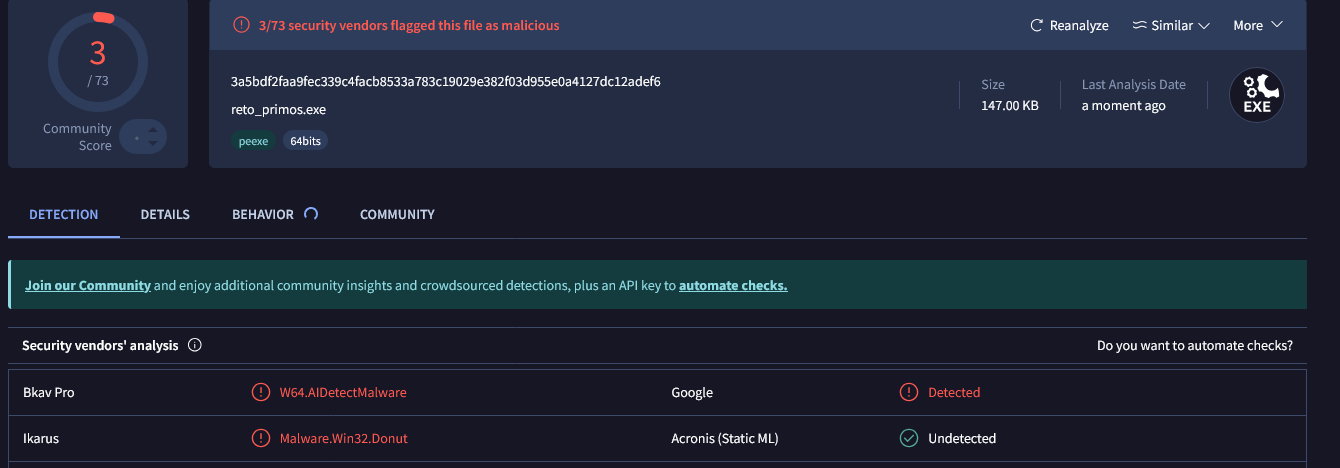
Task: Click the chevron next to More
Action: click(x=1277, y=25)
